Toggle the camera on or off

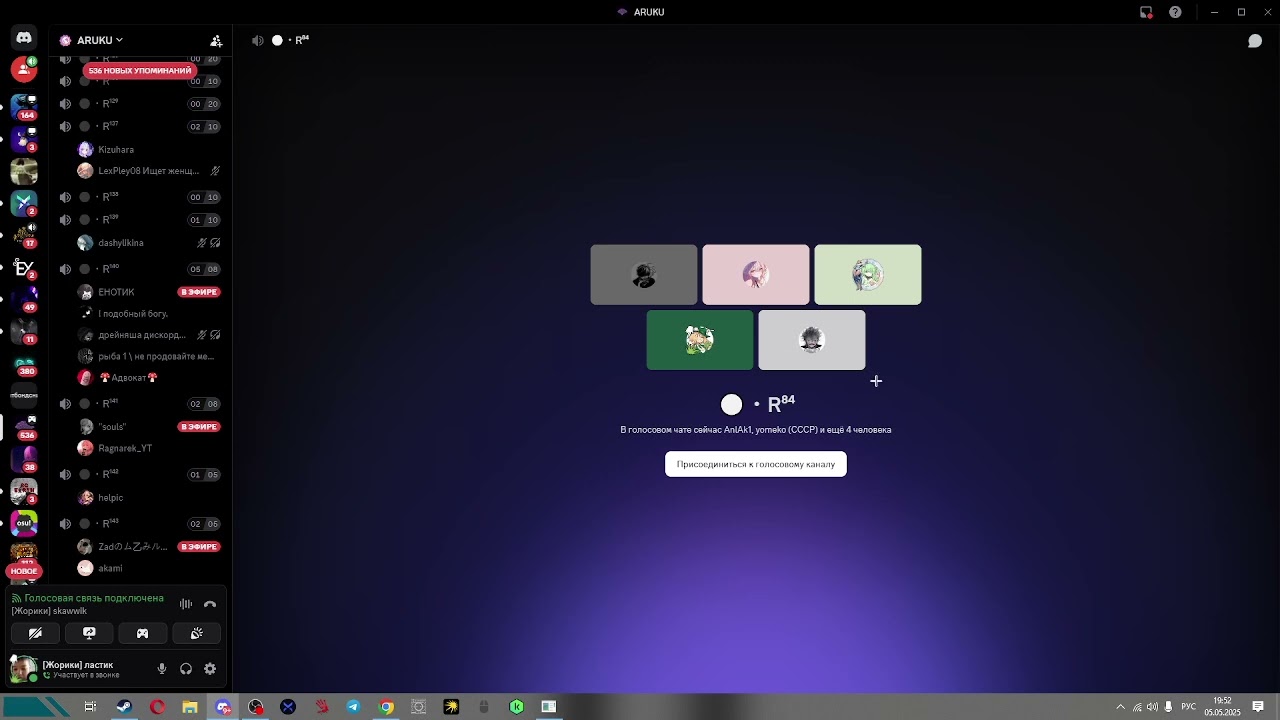click(35, 633)
